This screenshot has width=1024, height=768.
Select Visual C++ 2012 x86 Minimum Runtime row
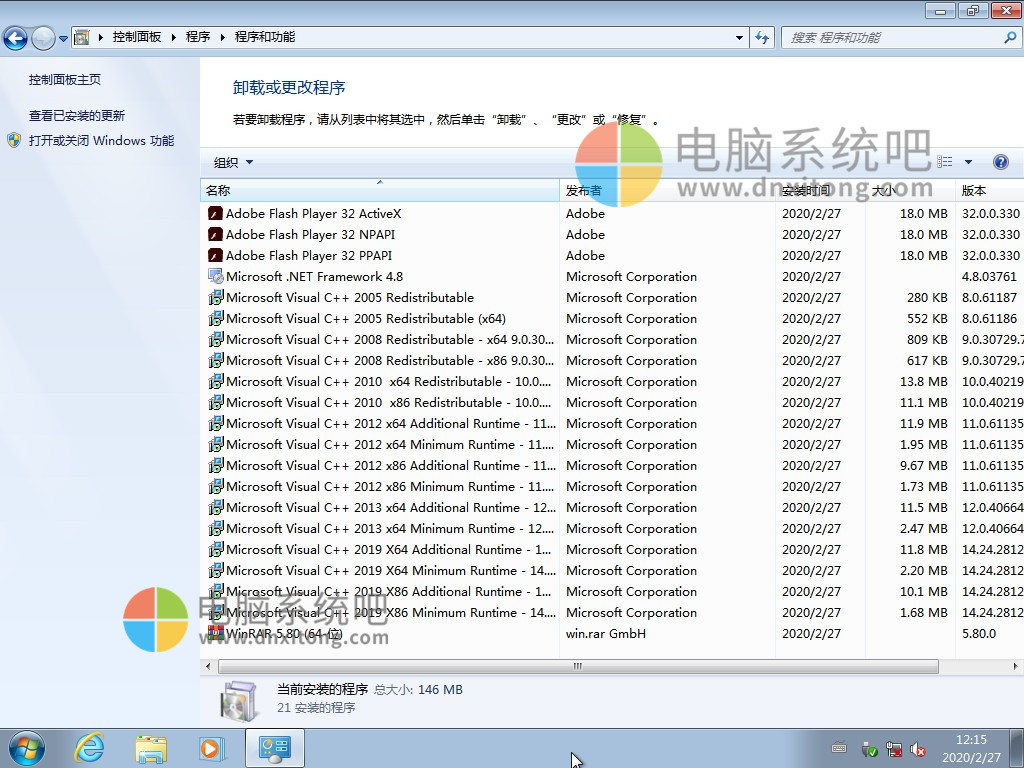(612, 487)
